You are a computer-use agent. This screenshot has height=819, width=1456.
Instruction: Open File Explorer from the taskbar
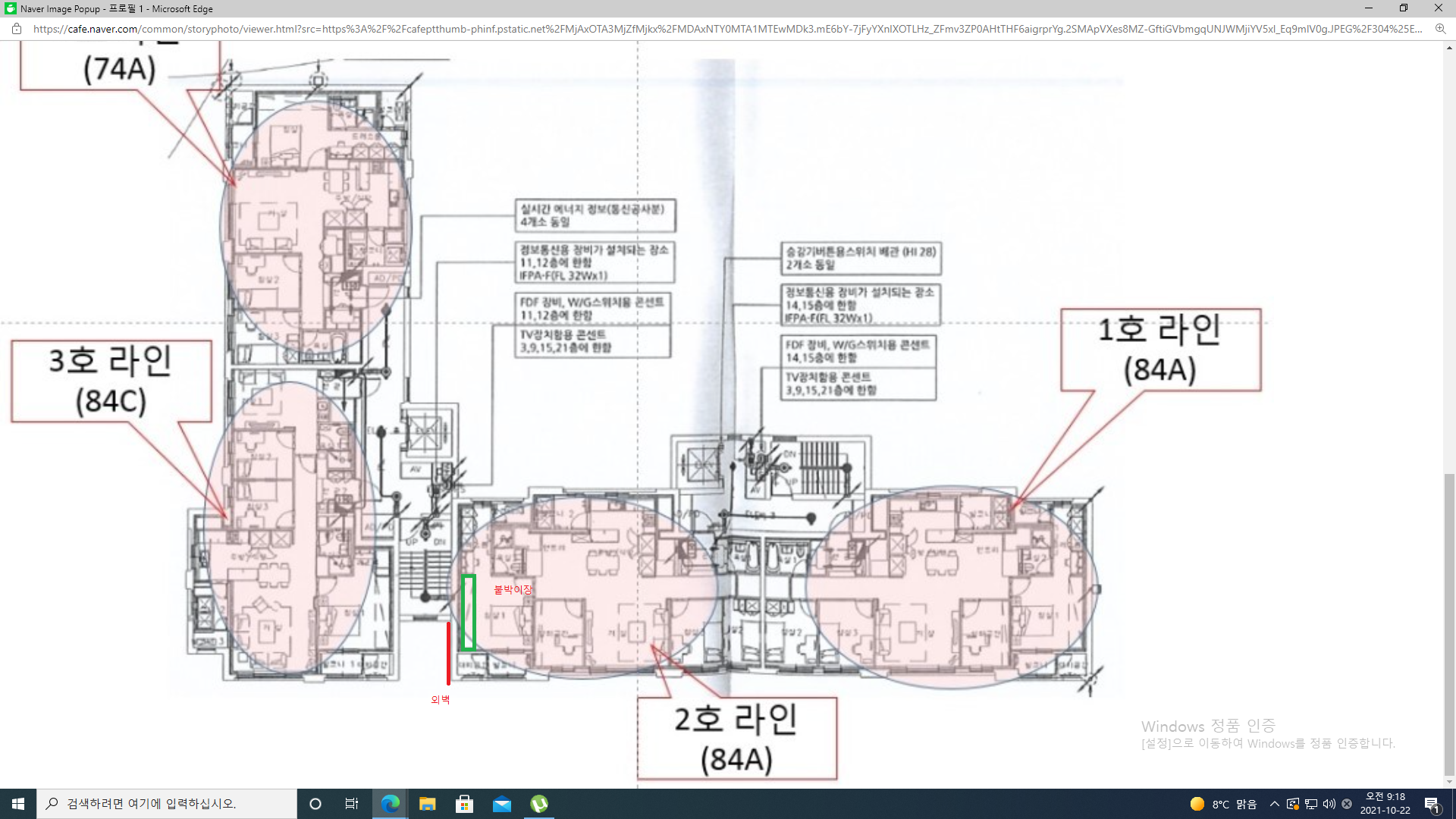point(428,804)
